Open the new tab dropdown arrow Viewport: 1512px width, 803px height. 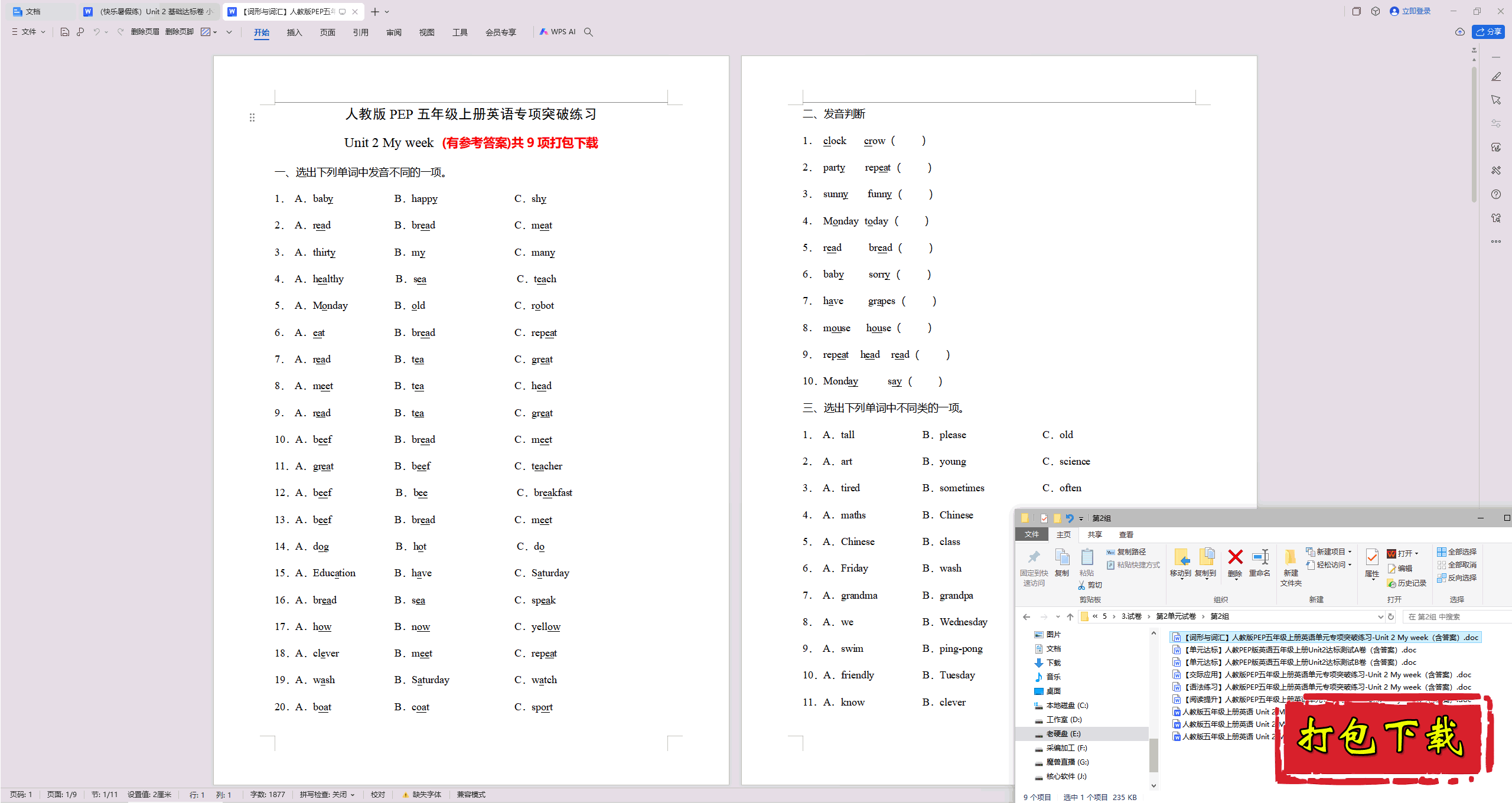point(387,12)
